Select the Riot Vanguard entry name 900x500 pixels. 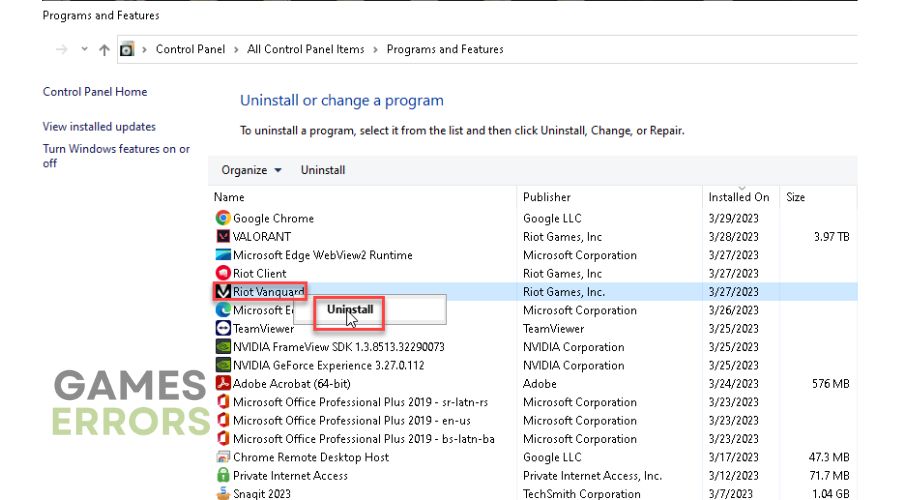[x=268, y=292]
